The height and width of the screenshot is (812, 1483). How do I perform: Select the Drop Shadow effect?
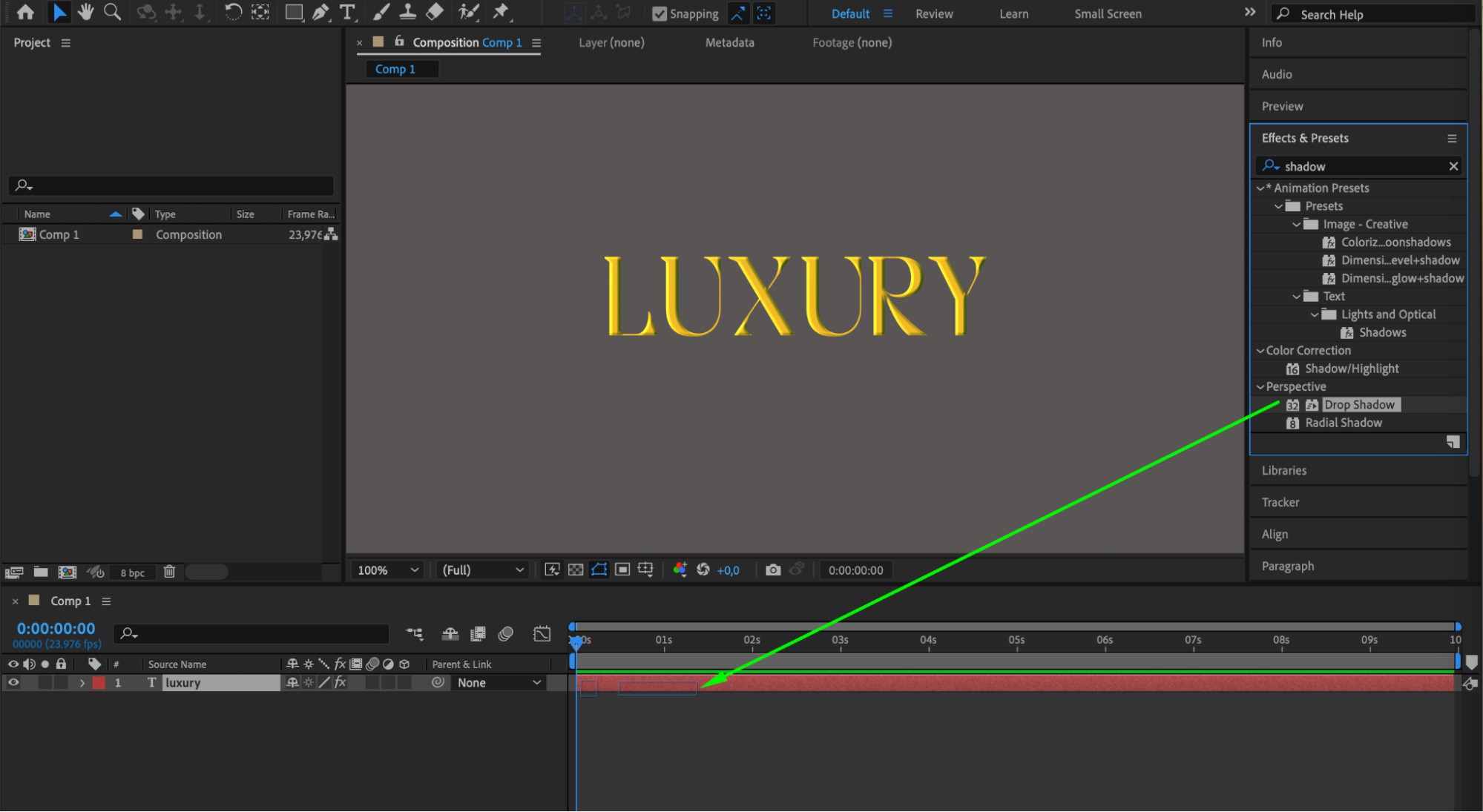coord(1358,405)
